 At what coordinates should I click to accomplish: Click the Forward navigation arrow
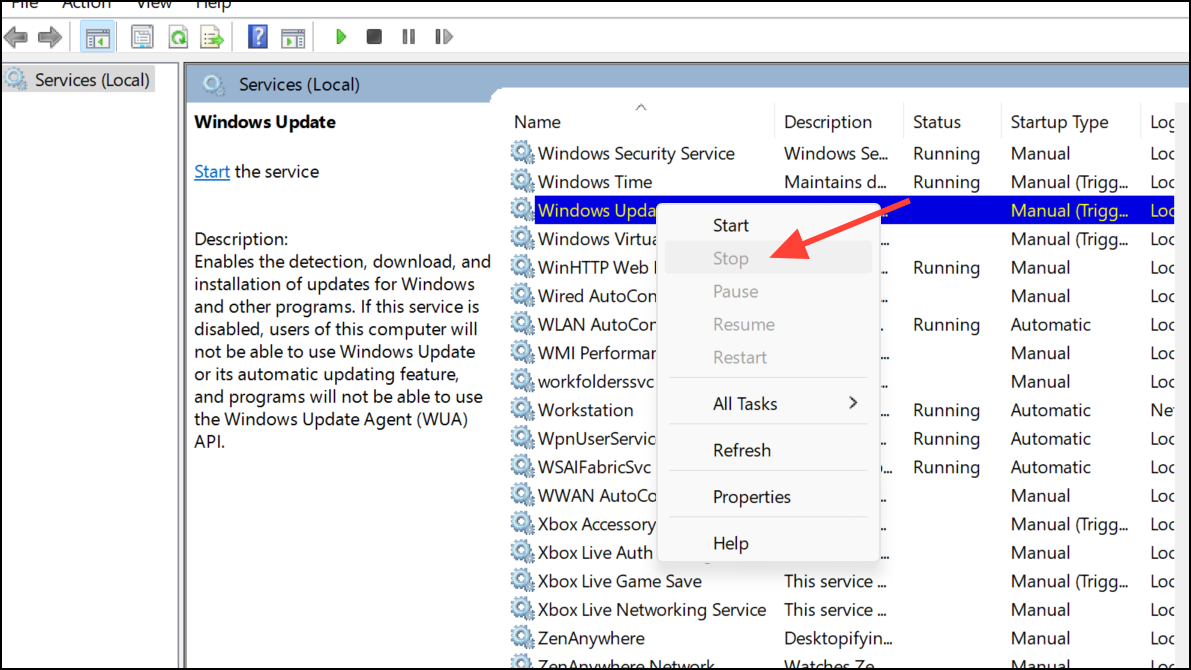point(47,36)
